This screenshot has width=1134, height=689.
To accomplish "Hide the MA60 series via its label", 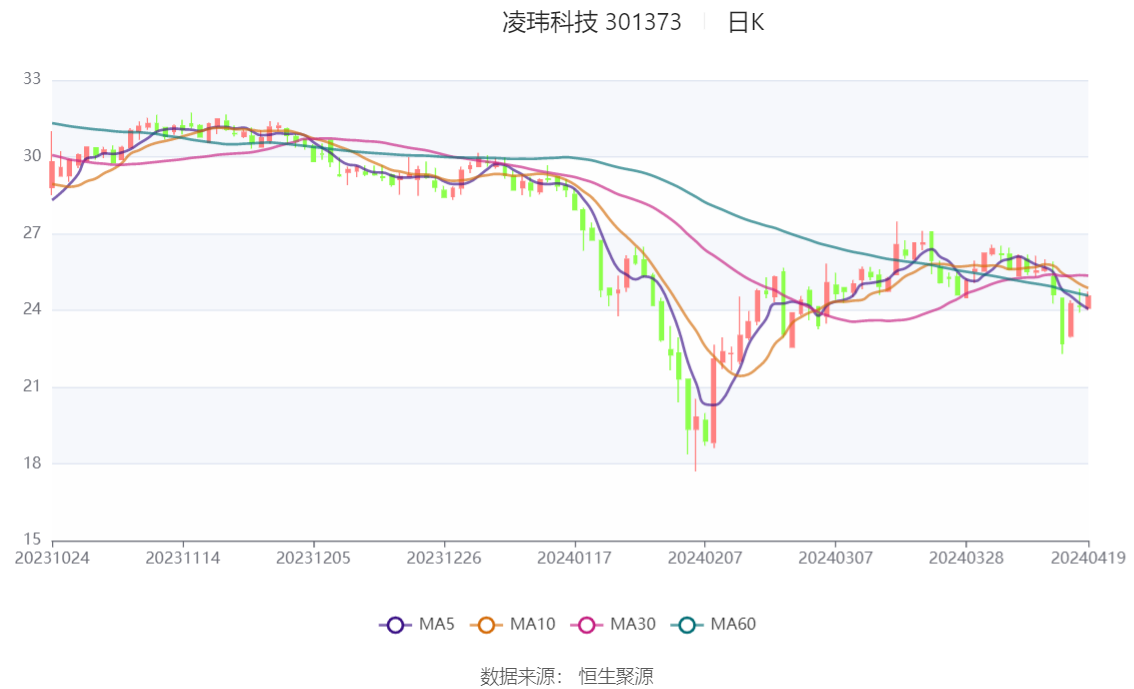I will tap(733, 624).
